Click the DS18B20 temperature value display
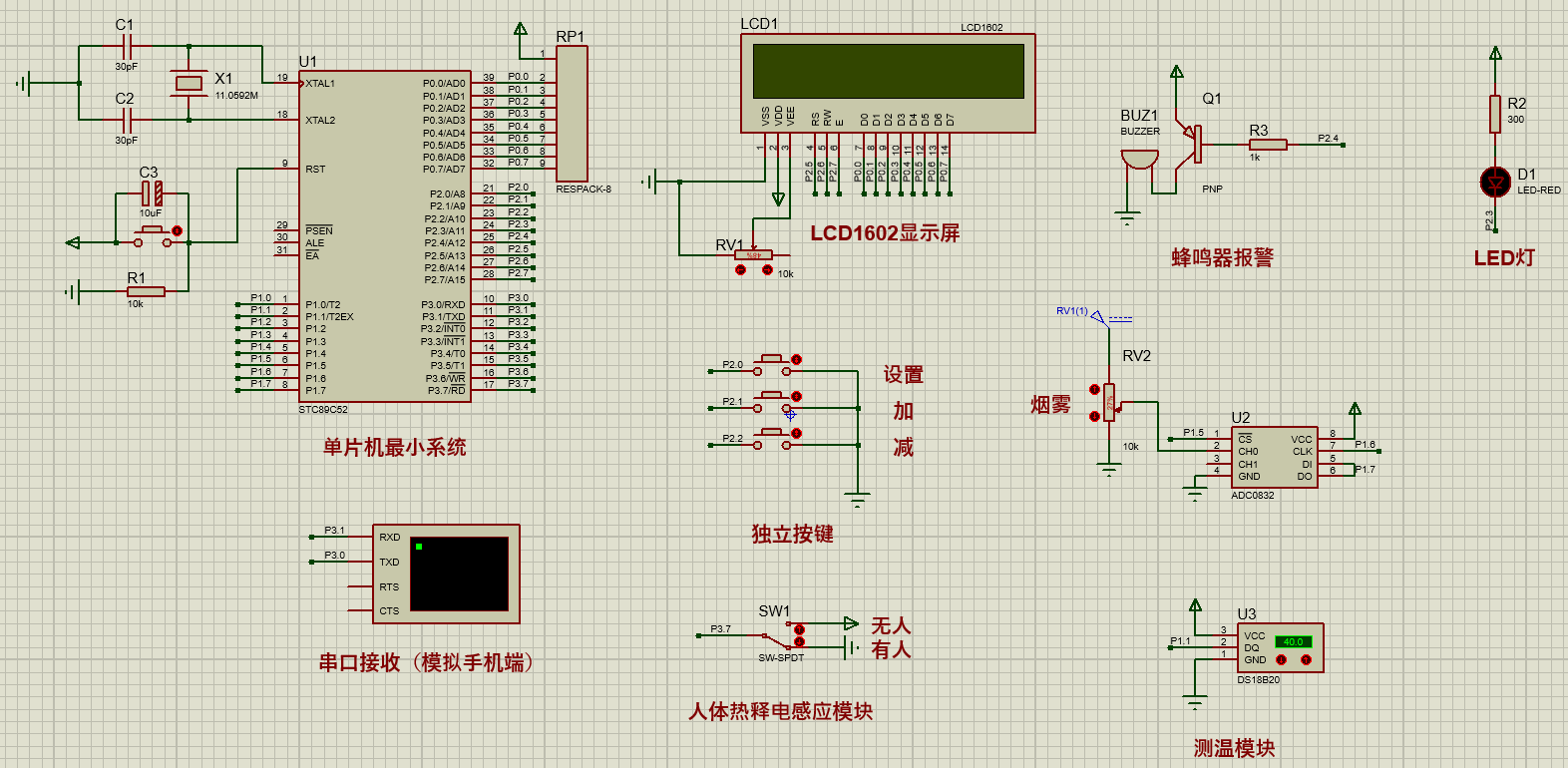This screenshot has height=768, width=1568. click(x=1293, y=641)
